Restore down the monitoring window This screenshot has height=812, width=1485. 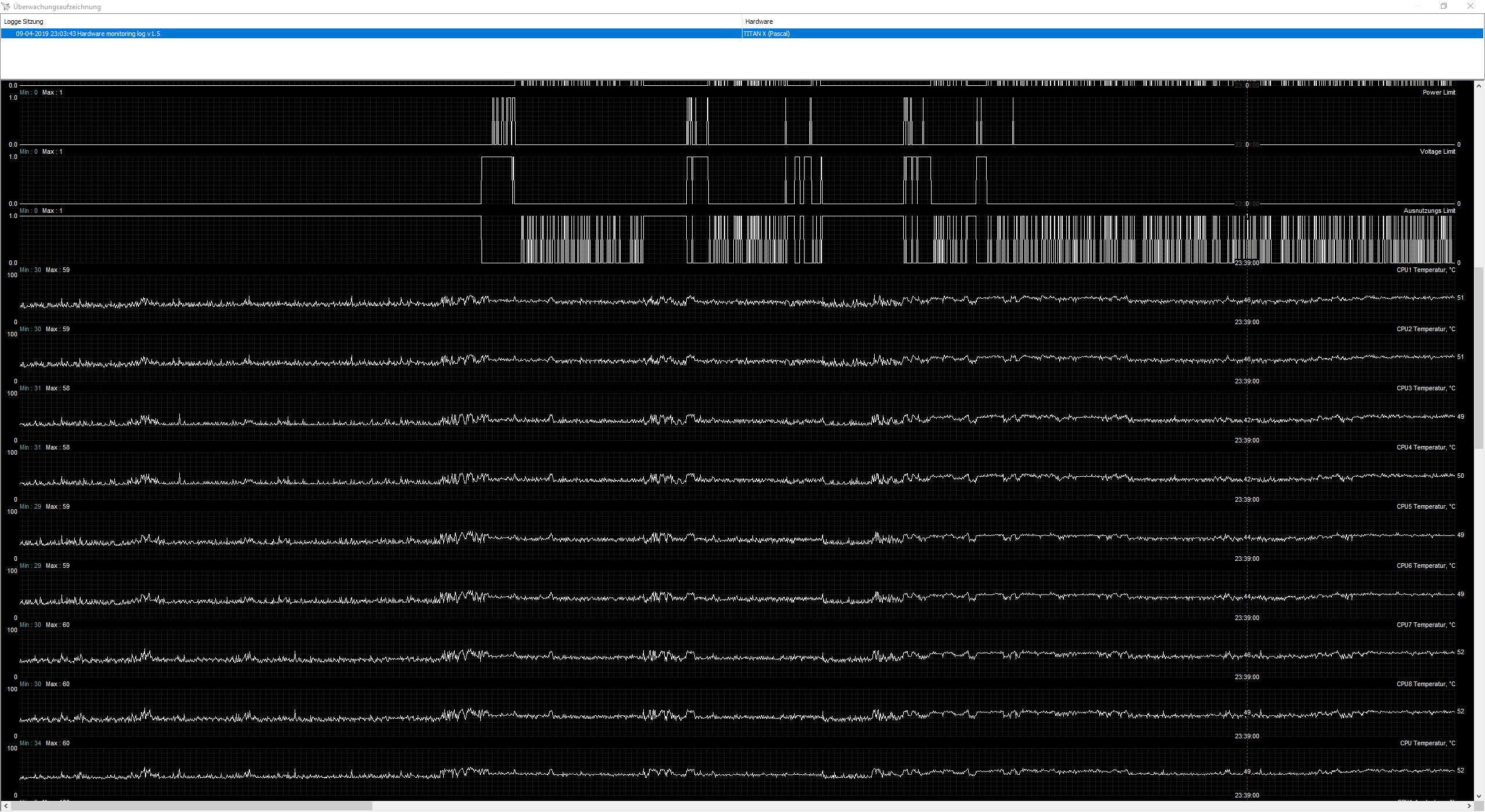[x=1444, y=6]
